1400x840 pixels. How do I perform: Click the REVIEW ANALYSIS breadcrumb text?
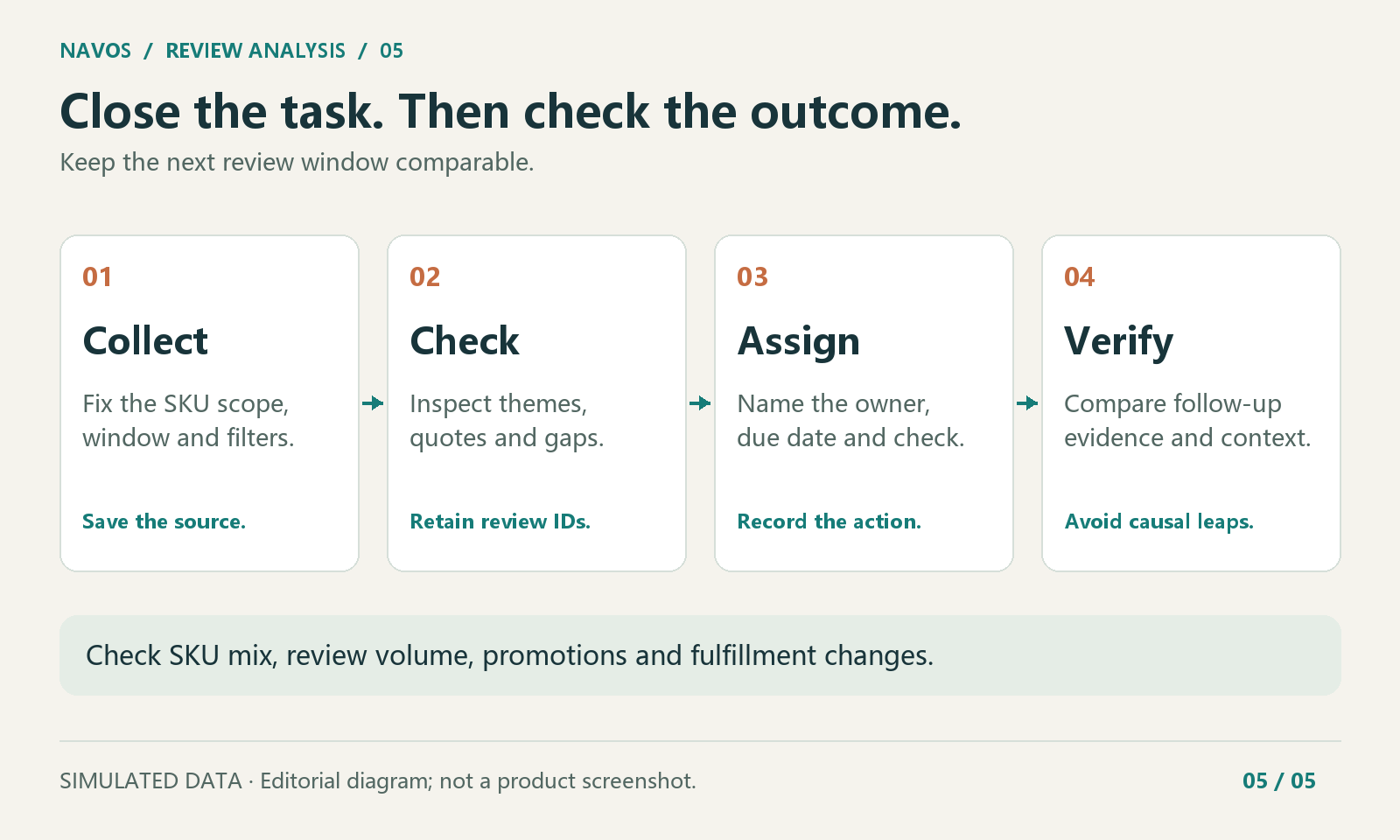[255, 51]
